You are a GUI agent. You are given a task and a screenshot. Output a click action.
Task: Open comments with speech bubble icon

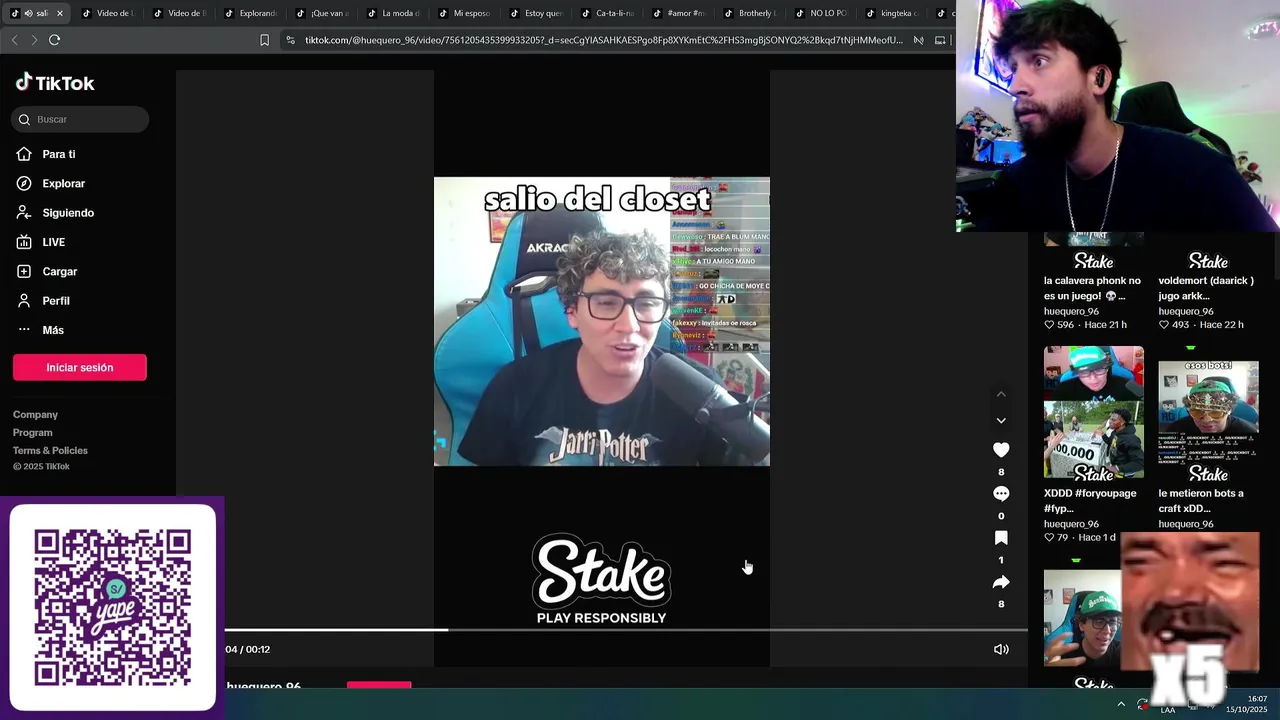(1001, 494)
